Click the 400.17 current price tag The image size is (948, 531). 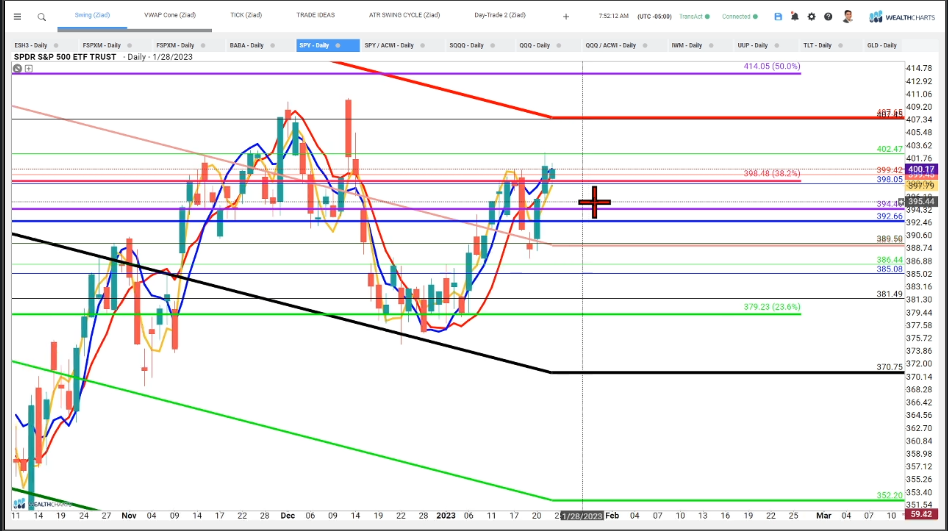tap(921, 169)
